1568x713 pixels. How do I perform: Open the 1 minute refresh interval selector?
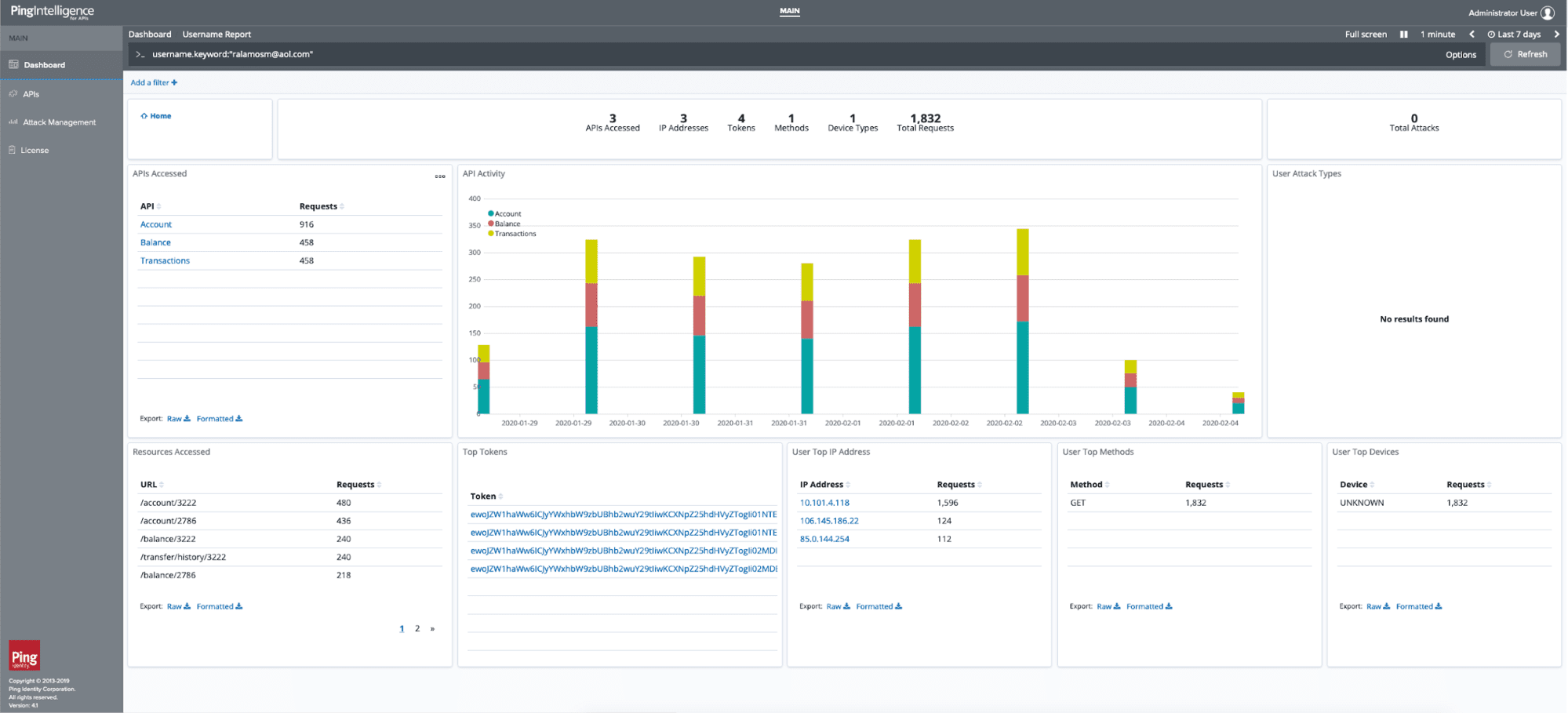(1437, 35)
